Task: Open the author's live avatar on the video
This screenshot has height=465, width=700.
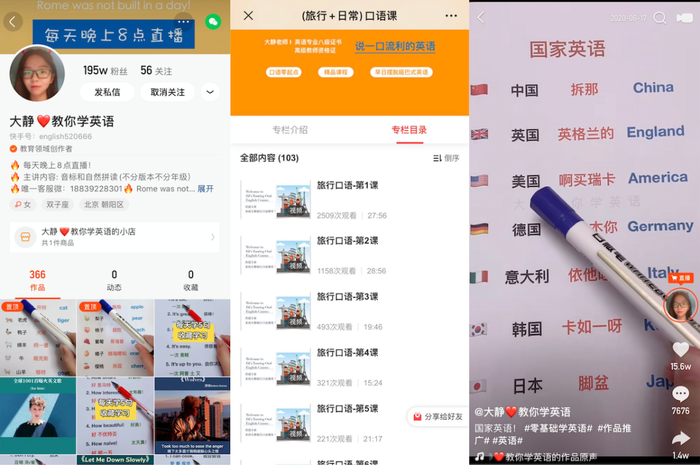Action: tap(680, 305)
